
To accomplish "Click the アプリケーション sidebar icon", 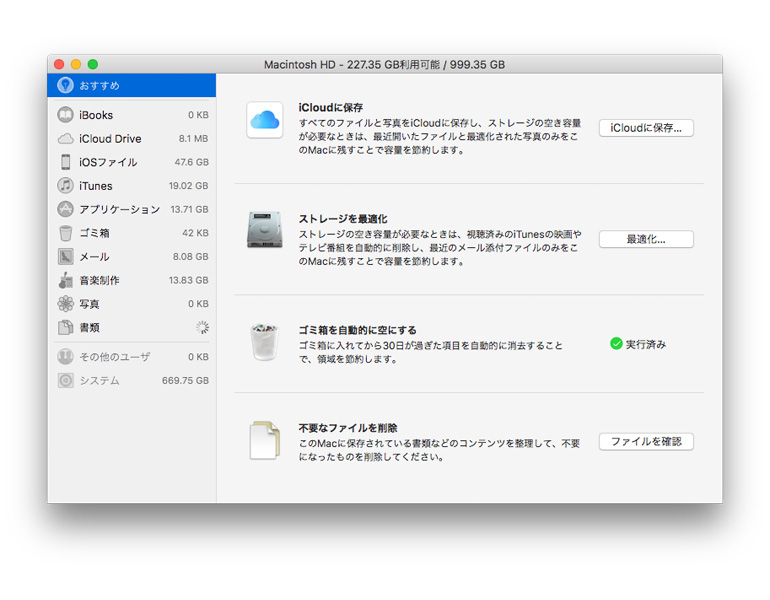I will pyautogui.click(x=65, y=209).
